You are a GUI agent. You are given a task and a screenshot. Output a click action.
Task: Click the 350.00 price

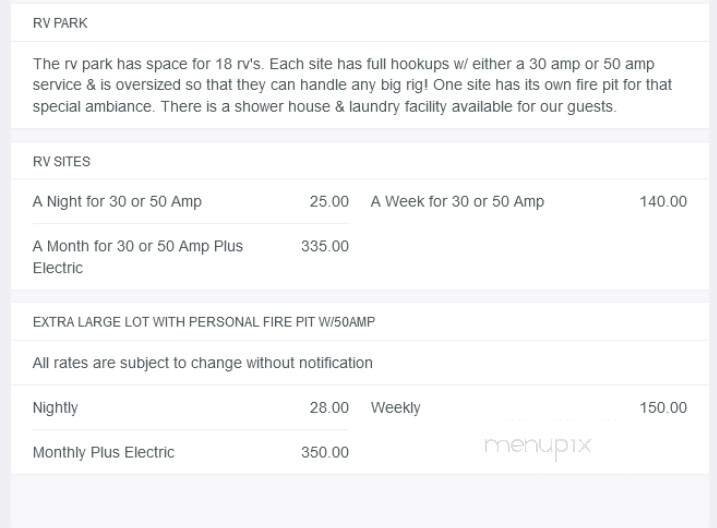tap(325, 452)
